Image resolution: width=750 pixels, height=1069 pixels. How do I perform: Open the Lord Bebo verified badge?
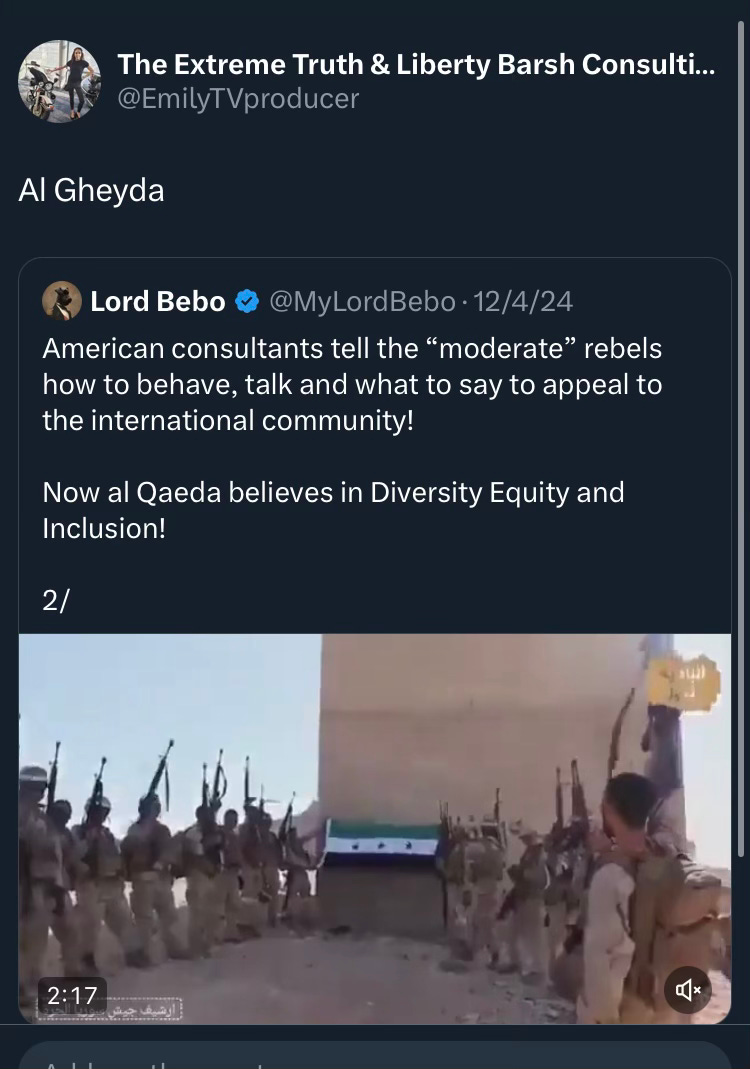tap(247, 301)
